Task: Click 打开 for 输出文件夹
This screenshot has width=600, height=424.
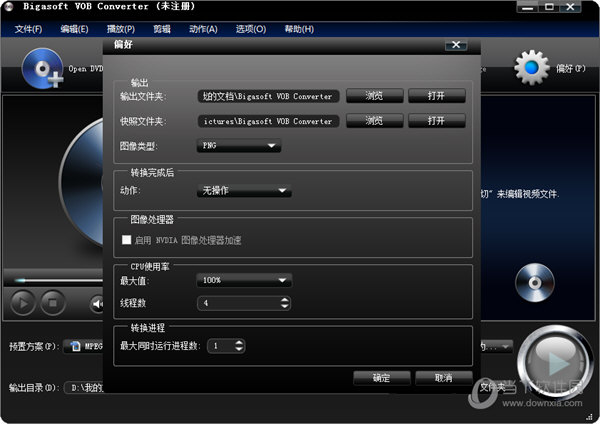Action: click(x=437, y=96)
